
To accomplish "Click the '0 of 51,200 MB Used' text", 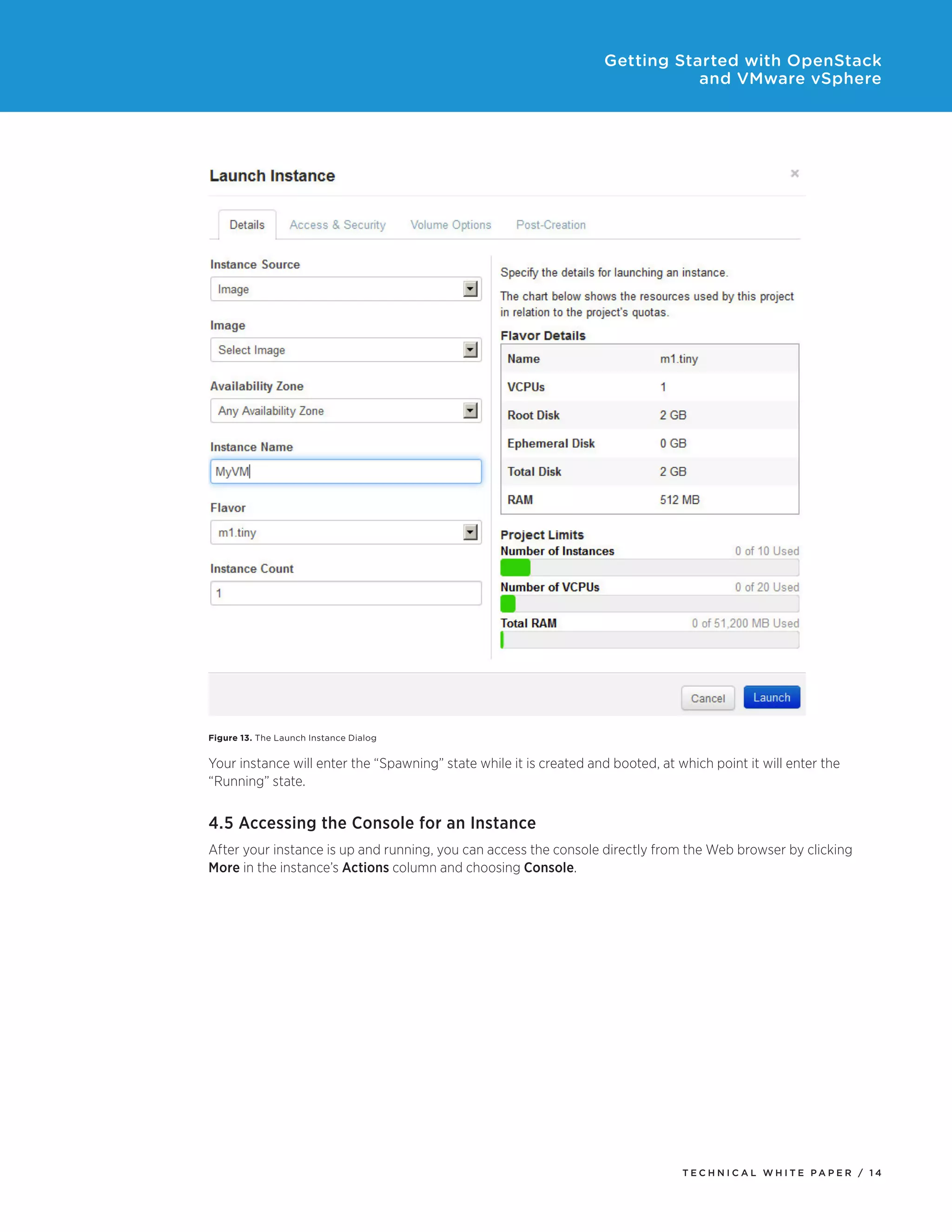I will point(746,623).
